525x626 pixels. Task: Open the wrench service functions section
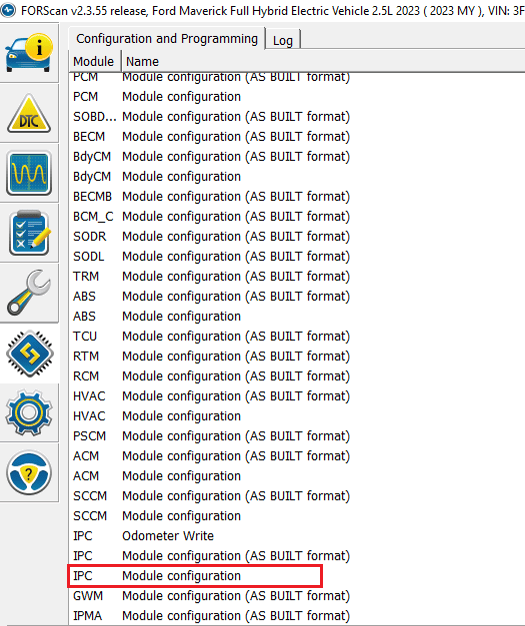click(x=29, y=293)
